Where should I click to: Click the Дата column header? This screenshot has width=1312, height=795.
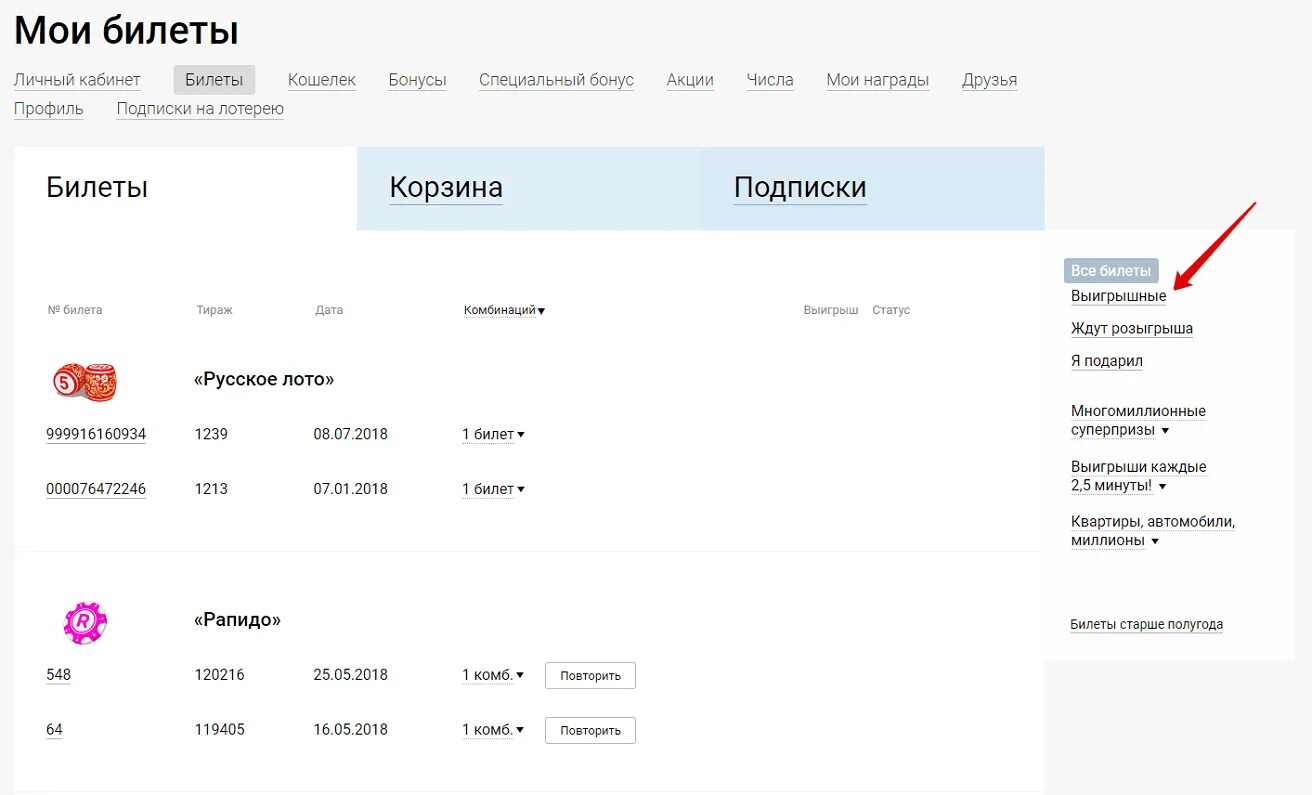pos(329,310)
